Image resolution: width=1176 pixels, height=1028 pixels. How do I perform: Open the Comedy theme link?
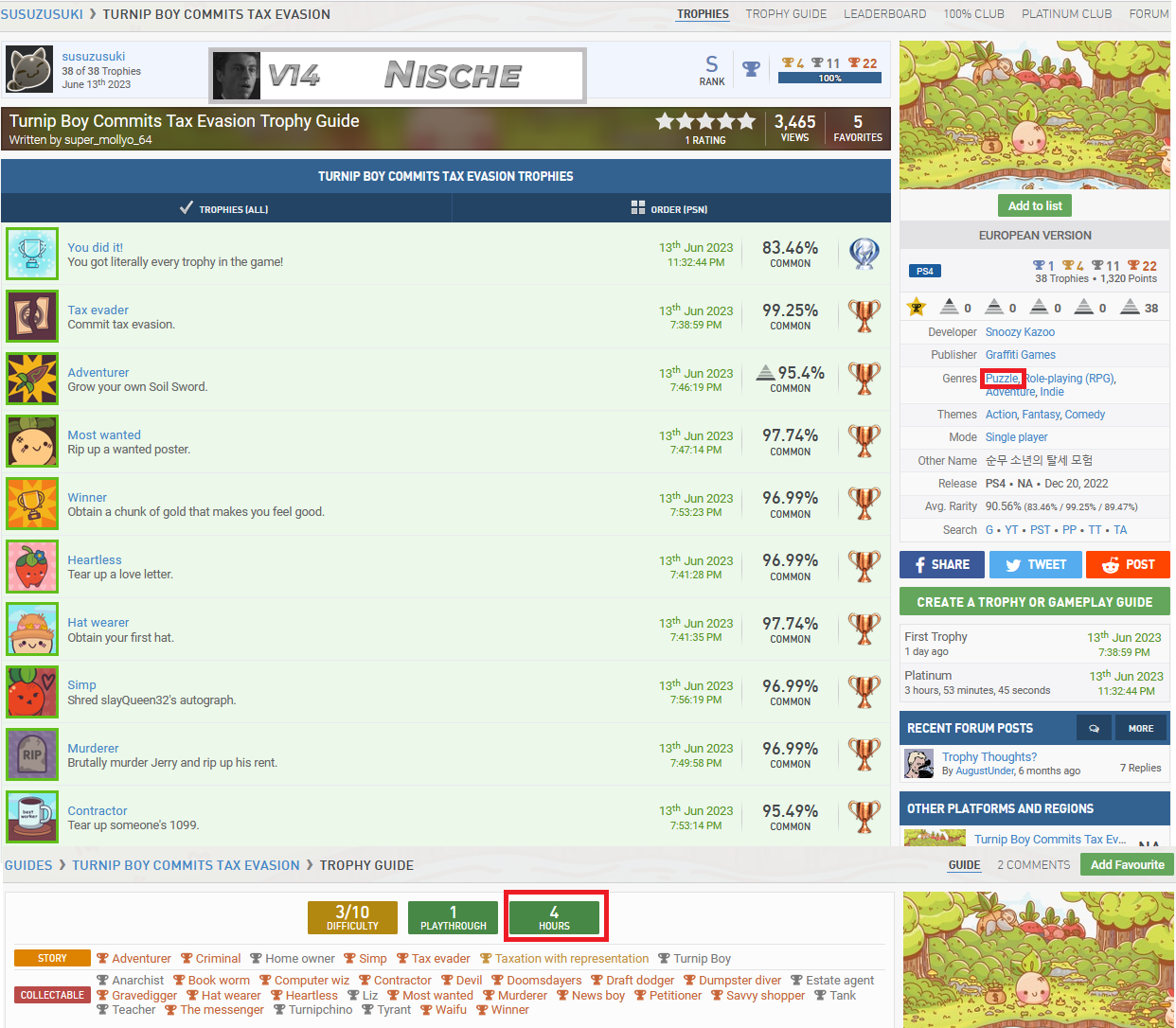pos(1085,415)
